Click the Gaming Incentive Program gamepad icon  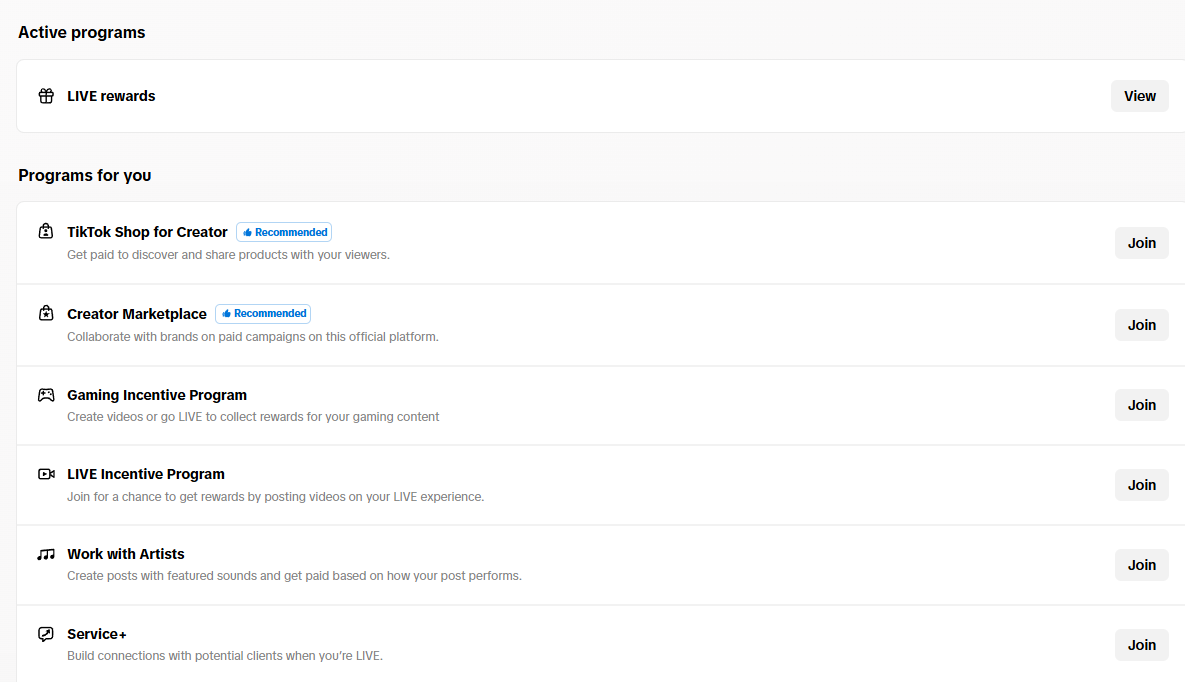click(x=46, y=395)
